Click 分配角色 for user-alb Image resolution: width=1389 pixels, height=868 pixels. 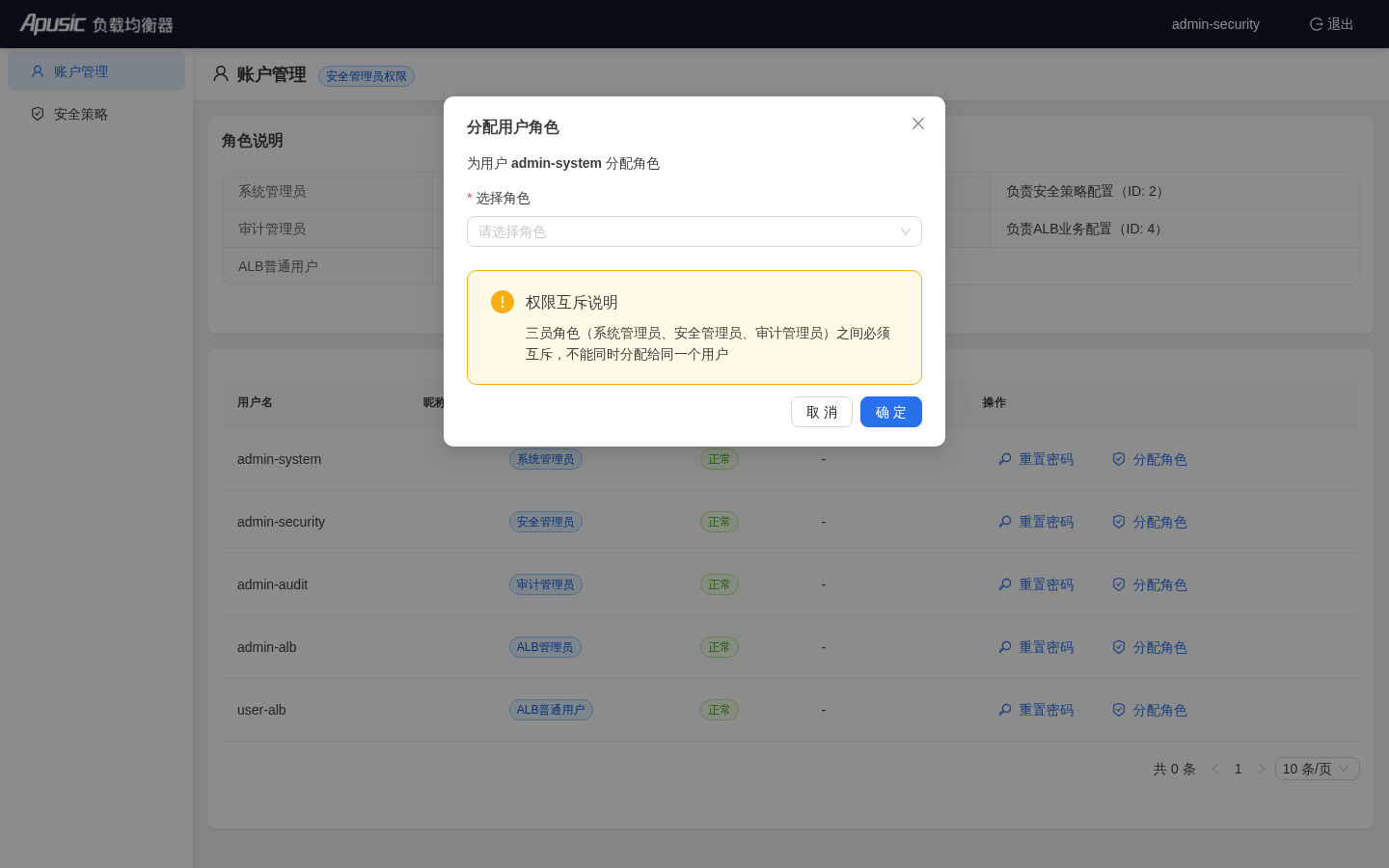point(1150,710)
